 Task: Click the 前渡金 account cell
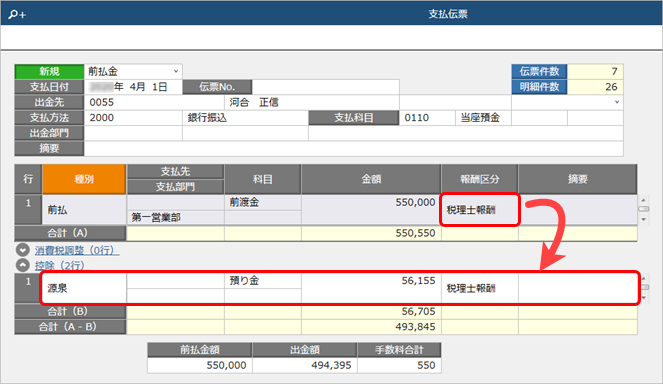263,202
